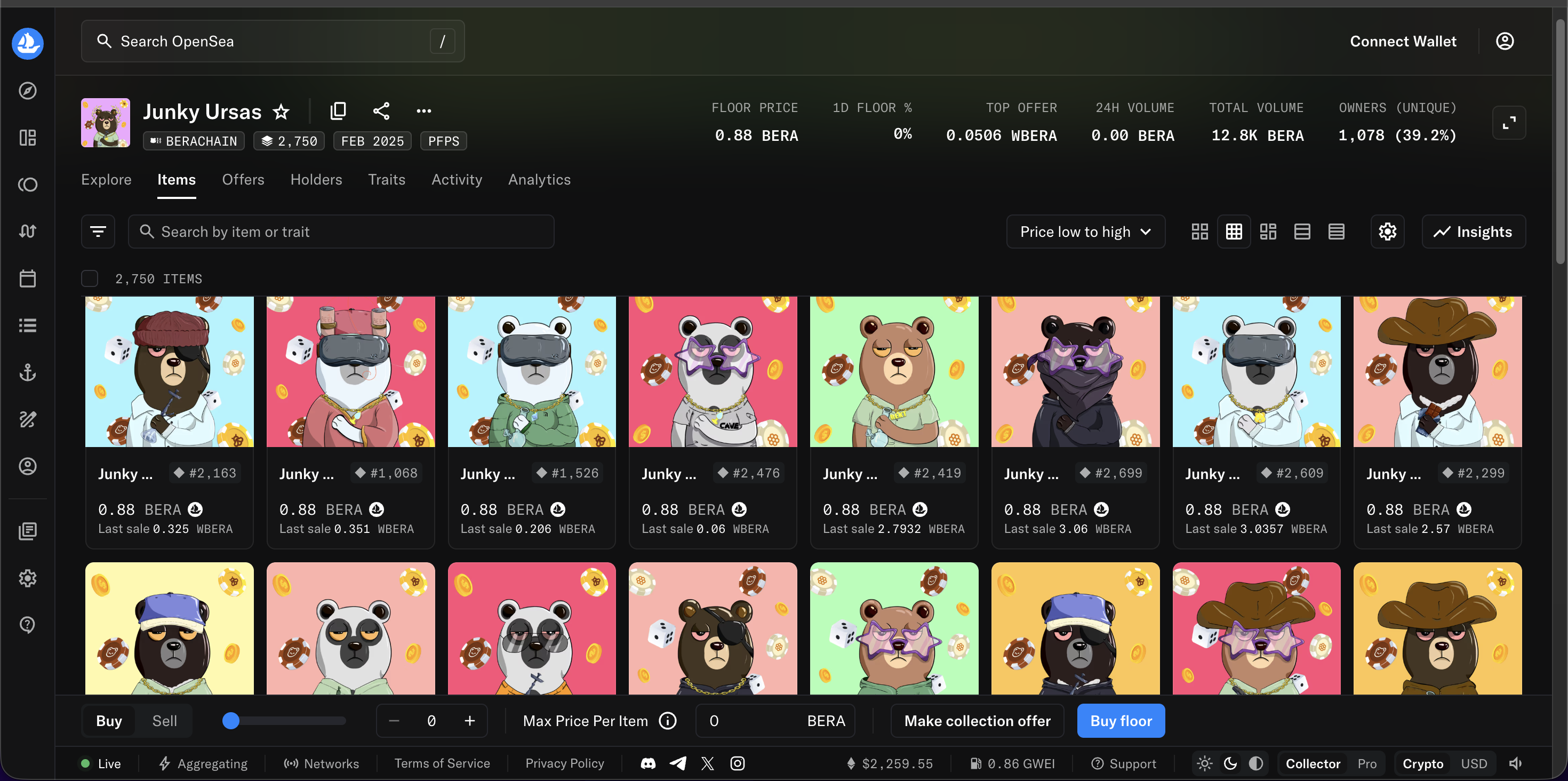Image resolution: width=1568 pixels, height=781 pixels.
Task: Open the OpenSea home logo
Action: 27,43
